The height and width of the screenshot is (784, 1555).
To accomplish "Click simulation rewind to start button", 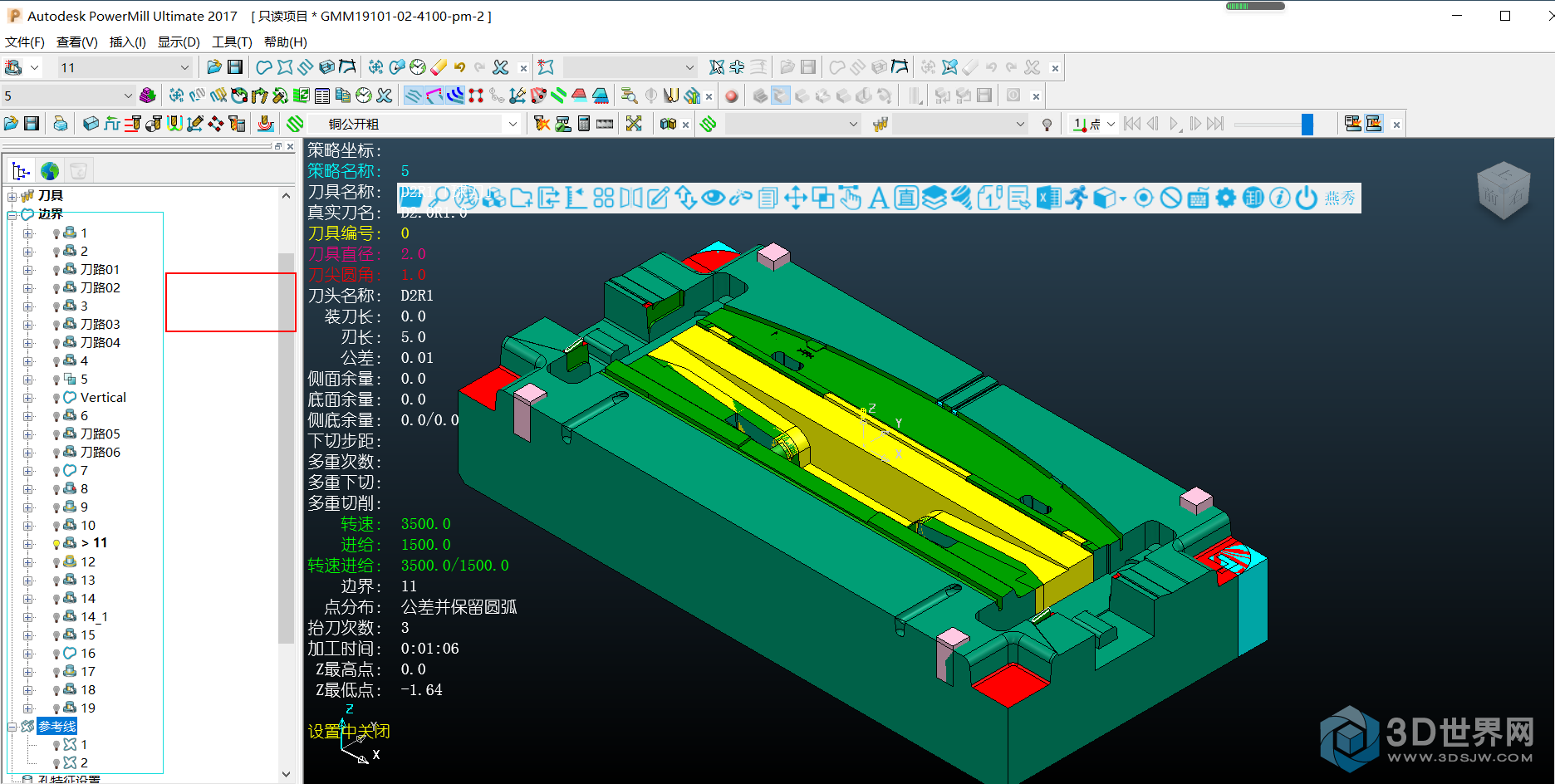I will [1131, 124].
